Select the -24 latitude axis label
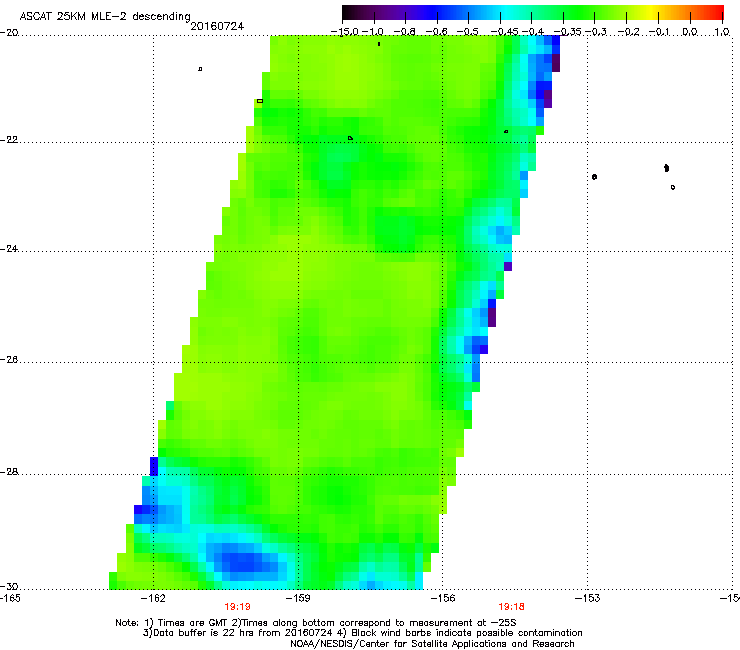This screenshot has height=650, width=740. pos(9,249)
